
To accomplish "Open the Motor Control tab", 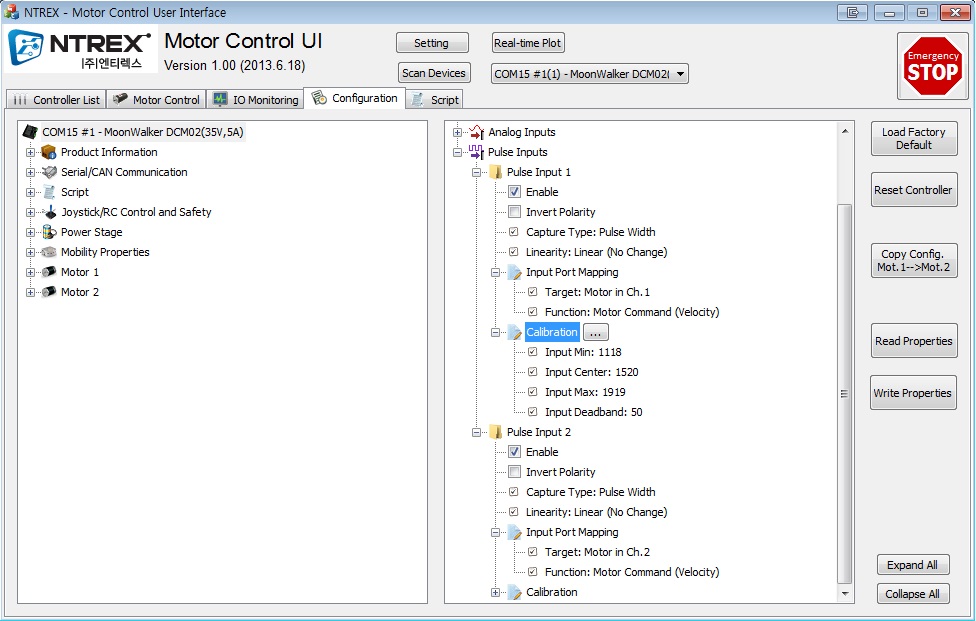I will pos(156,100).
